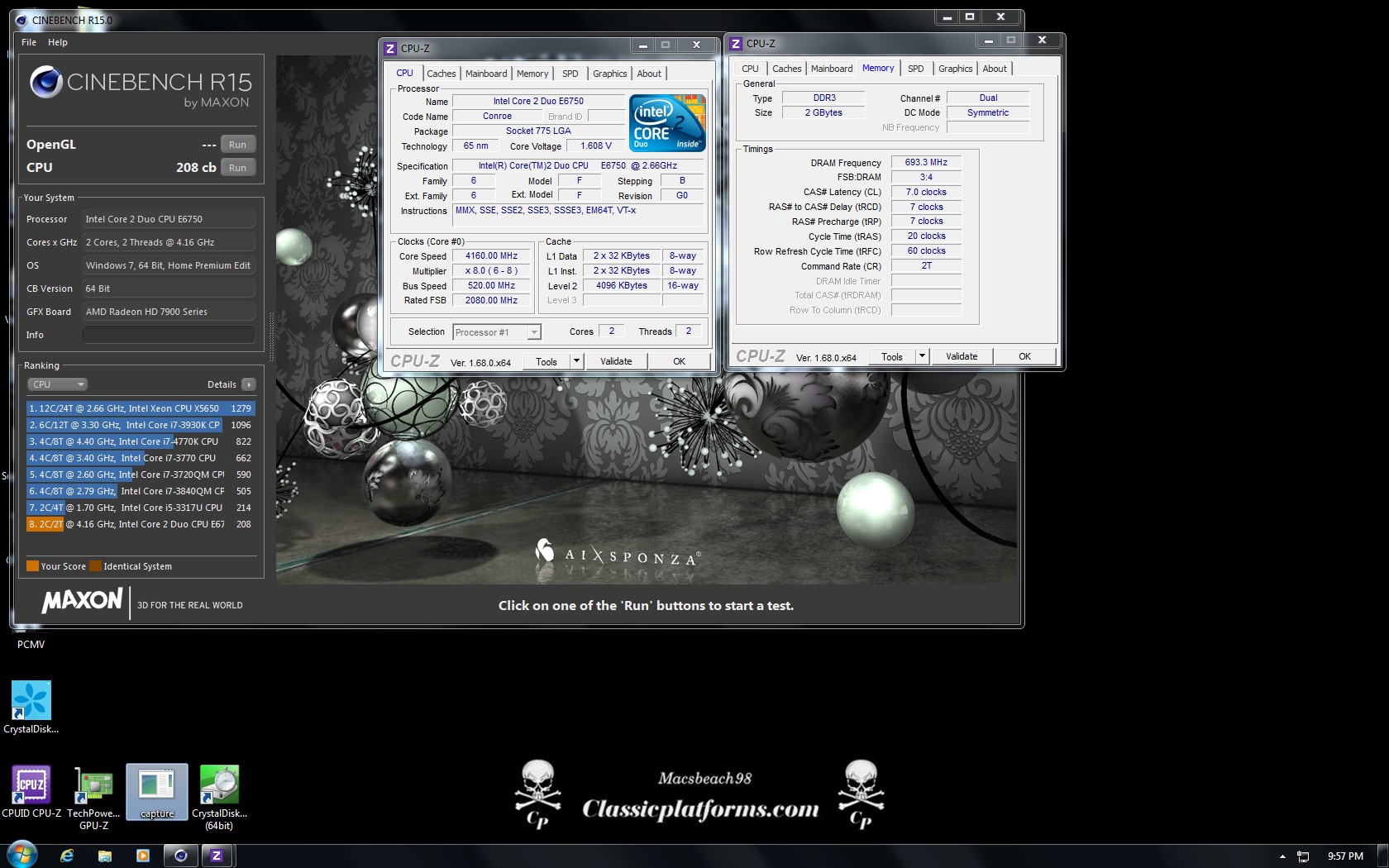Open the File menu in Cinebench
Screen dimensions: 1389x868
(29, 42)
